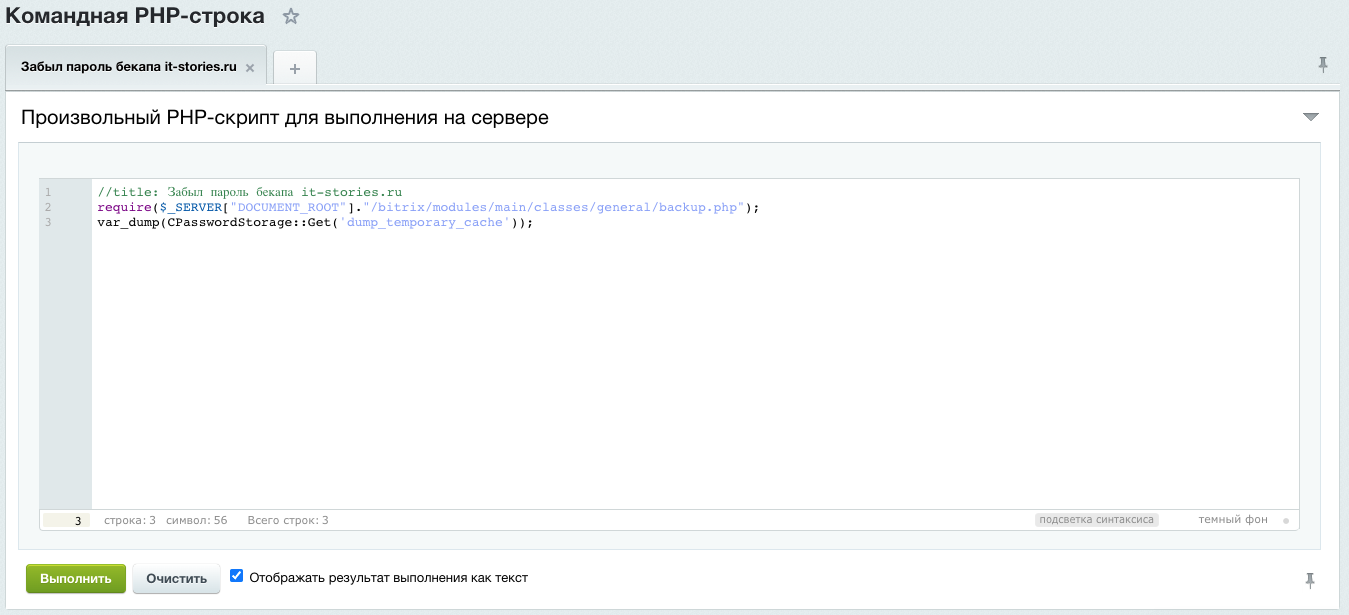This screenshot has height=615, width=1349.
Task: Click 'символ: 56' indicator in status bar
Action: [x=196, y=520]
